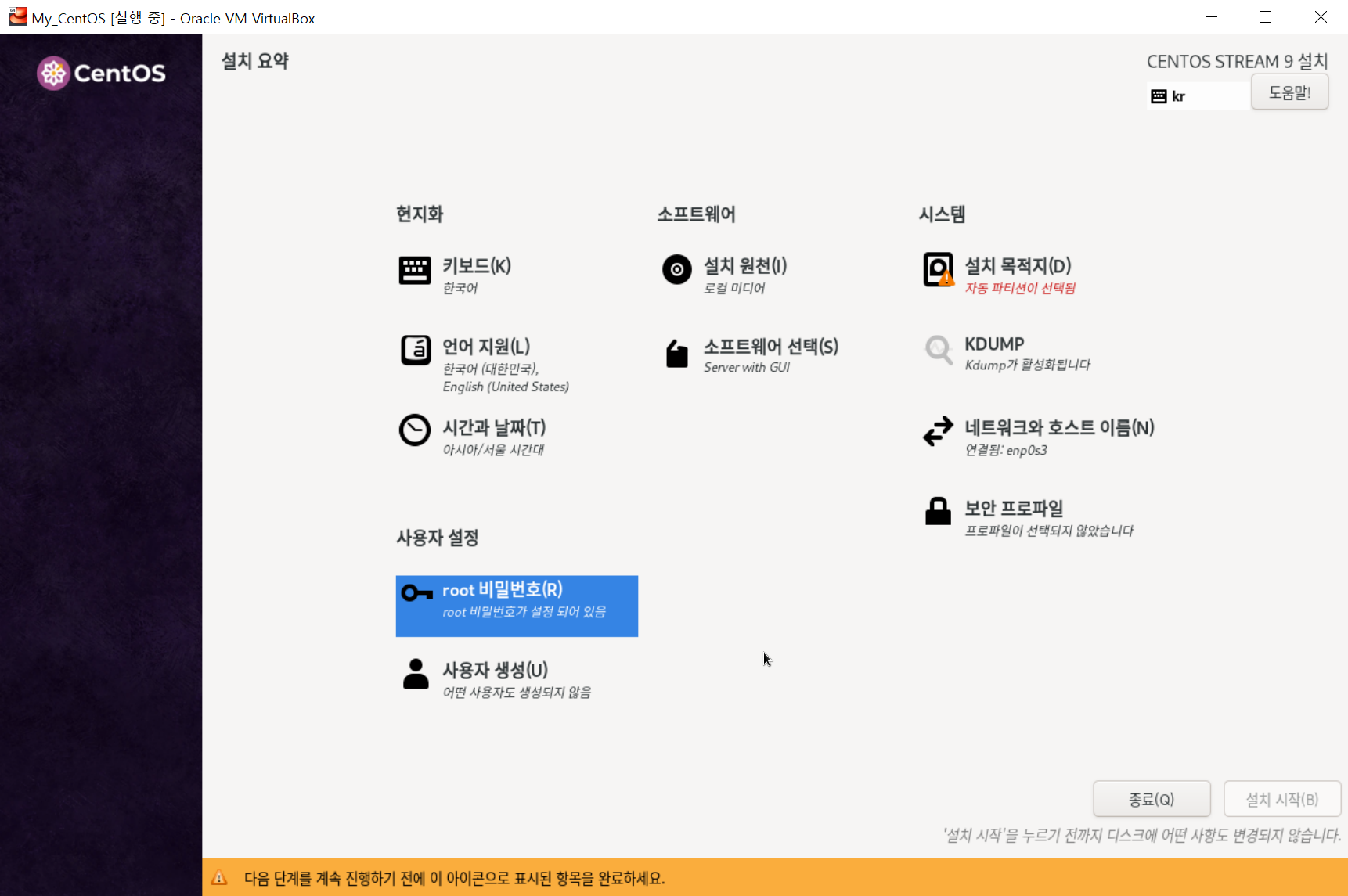Open the software selection package icon
Screen dimensions: 1348x896
click(677, 354)
